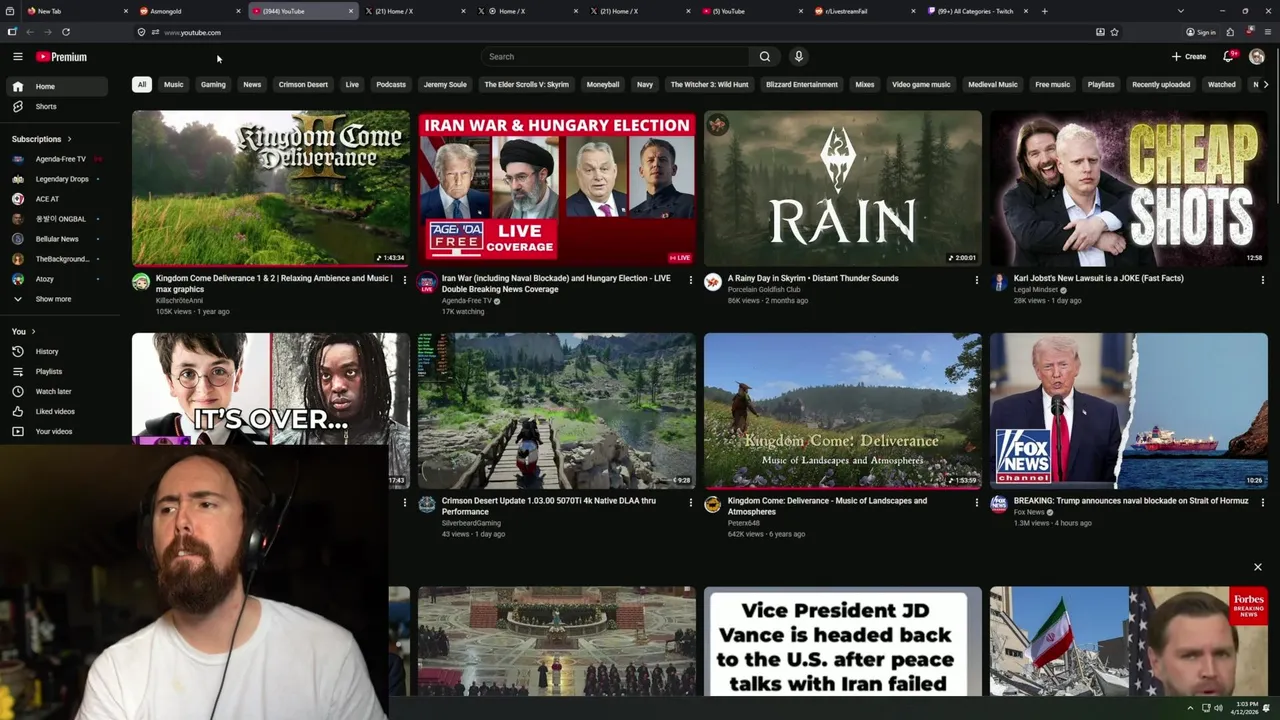Image resolution: width=1280 pixels, height=720 pixels.
Task: Open Kingdom Come Deliverance 1 & 2 video title
Action: click(275, 284)
